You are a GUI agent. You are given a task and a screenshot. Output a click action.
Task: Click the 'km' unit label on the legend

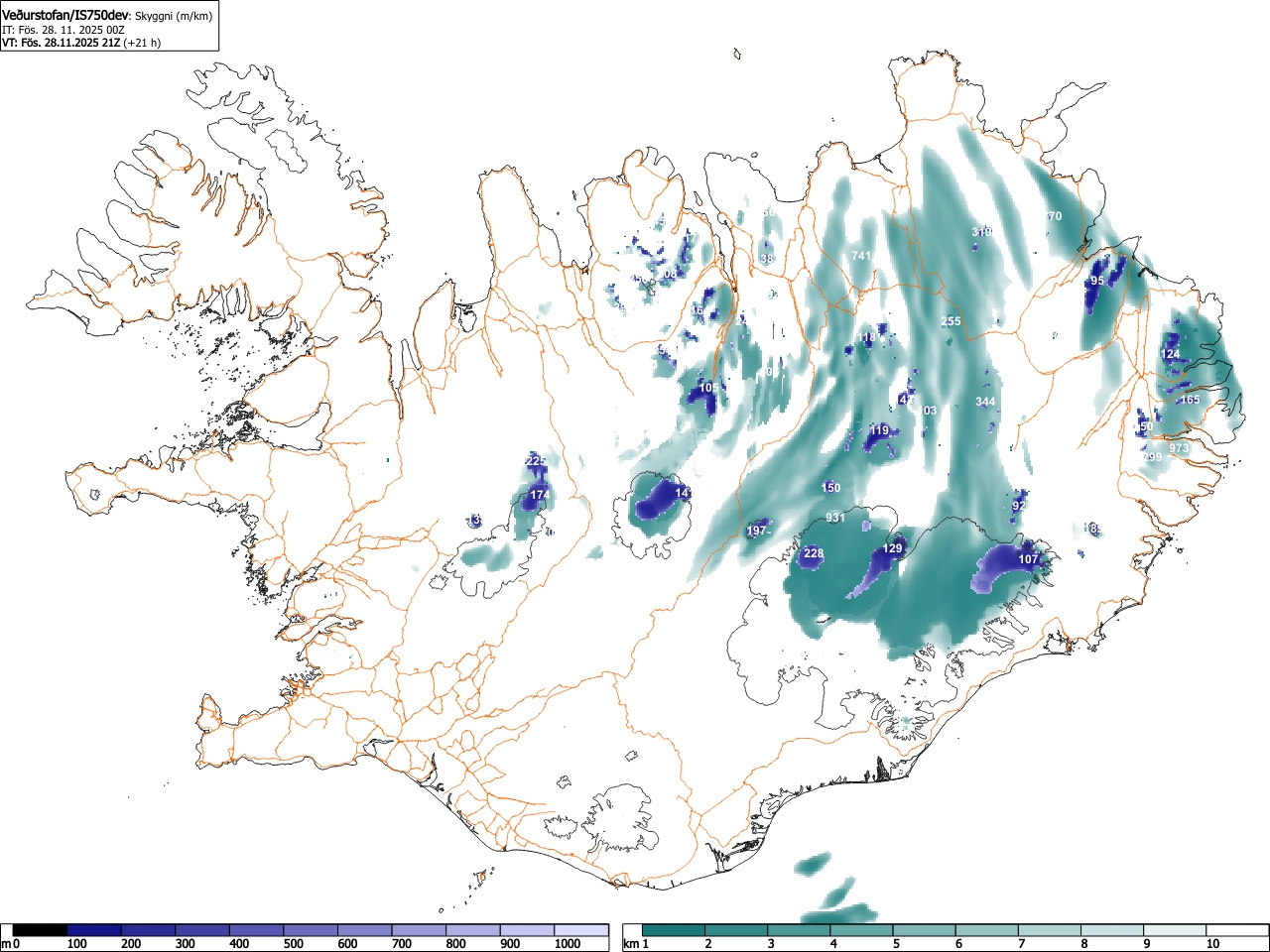click(631, 944)
